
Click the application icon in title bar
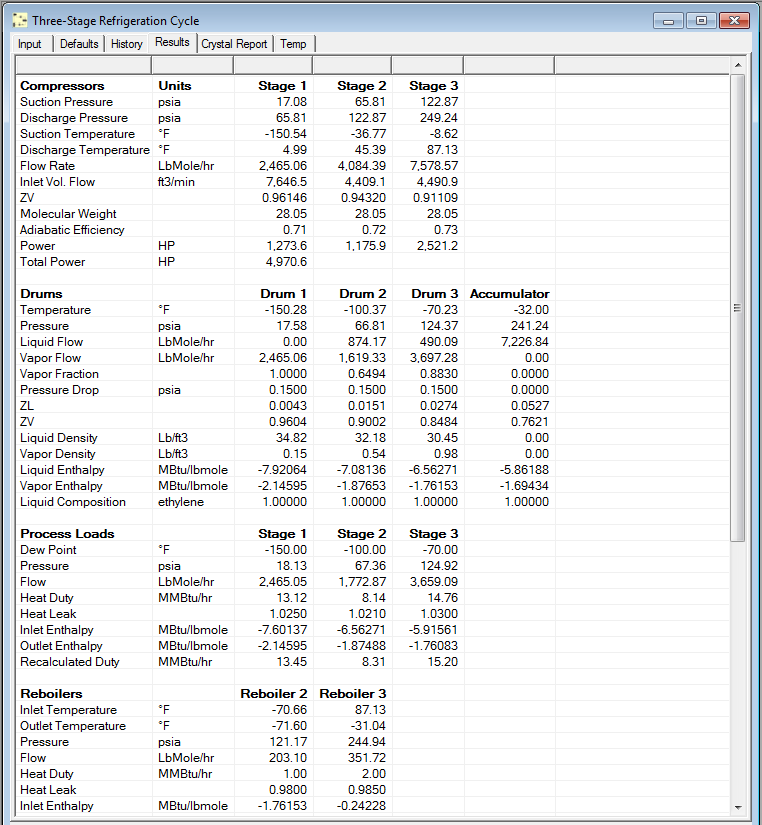click(x=18, y=20)
